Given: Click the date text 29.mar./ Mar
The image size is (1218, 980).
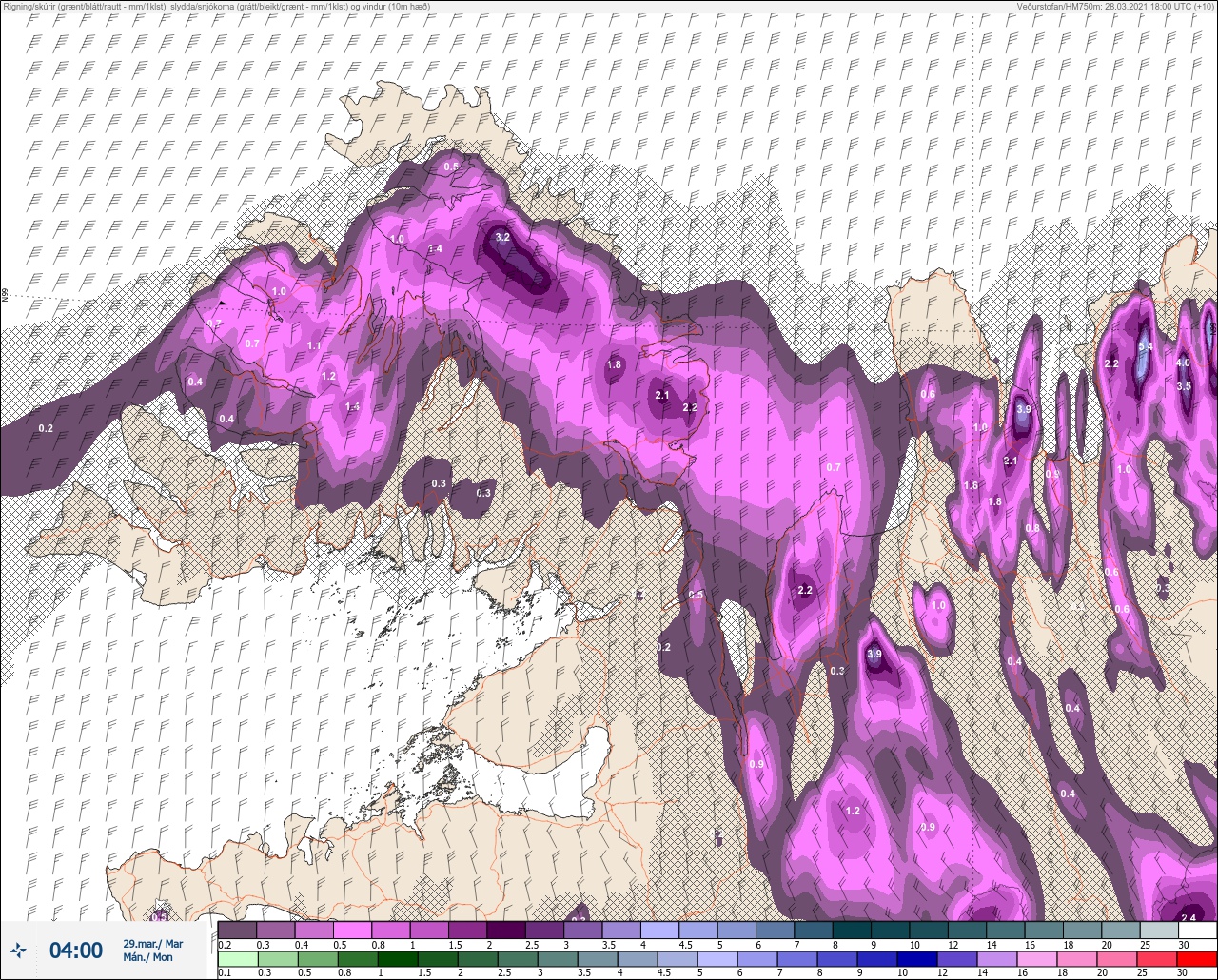Looking at the screenshot, I should pos(152,944).
